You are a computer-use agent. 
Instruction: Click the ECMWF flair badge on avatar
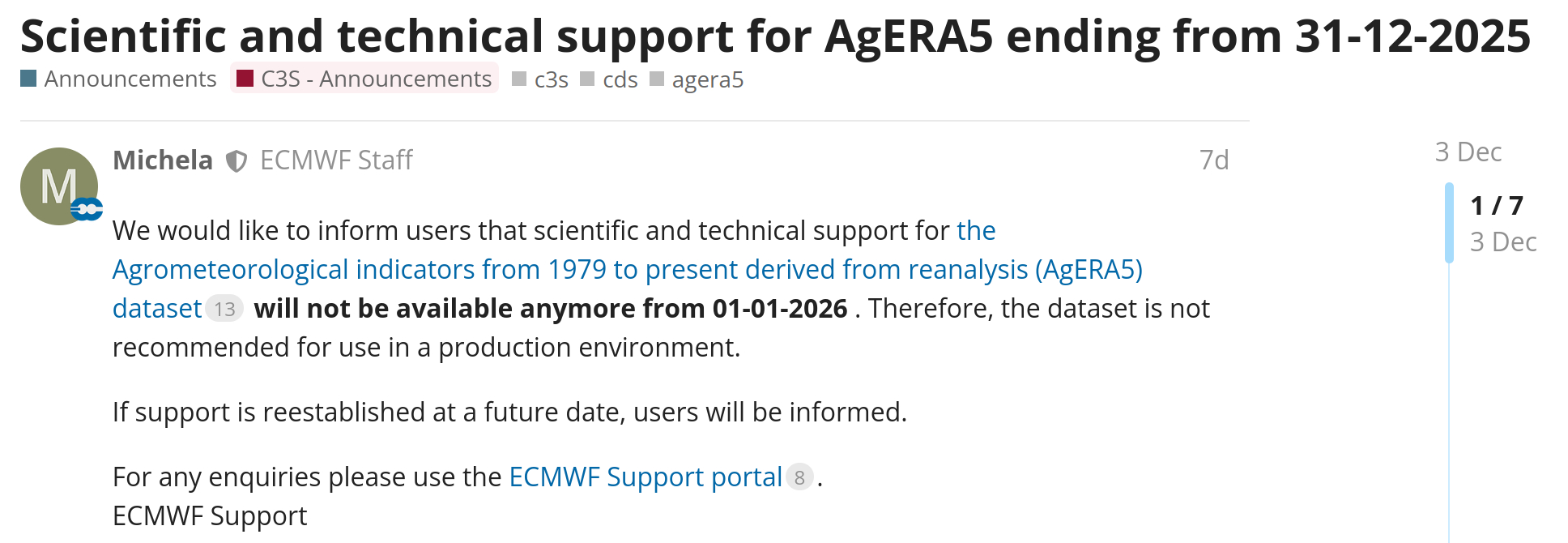(87, 209)
